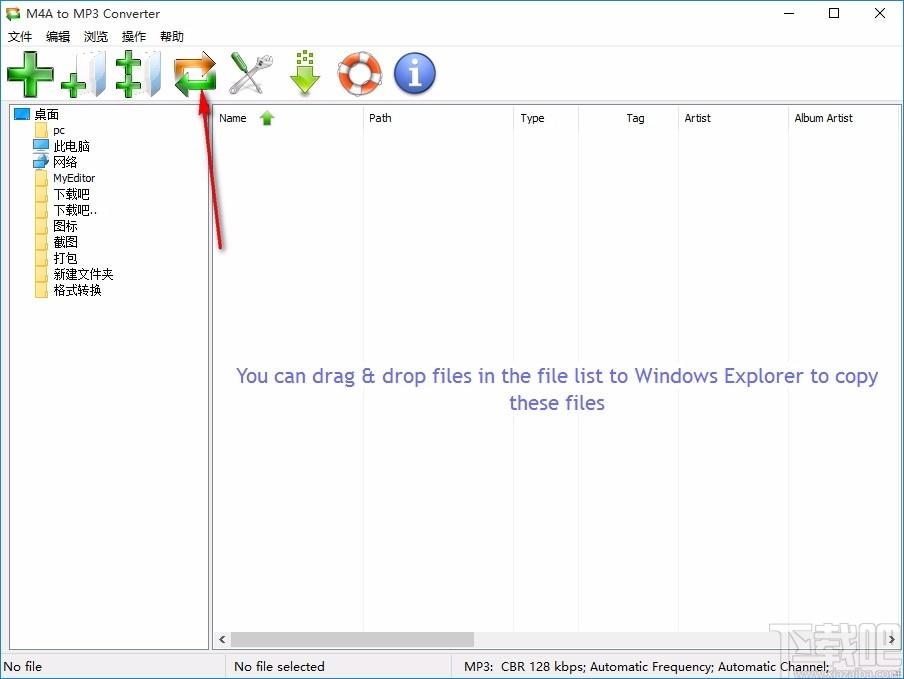Start conversion with the orange-green arrows icon
Screen dimensions: 904x679
click(195, 74)
